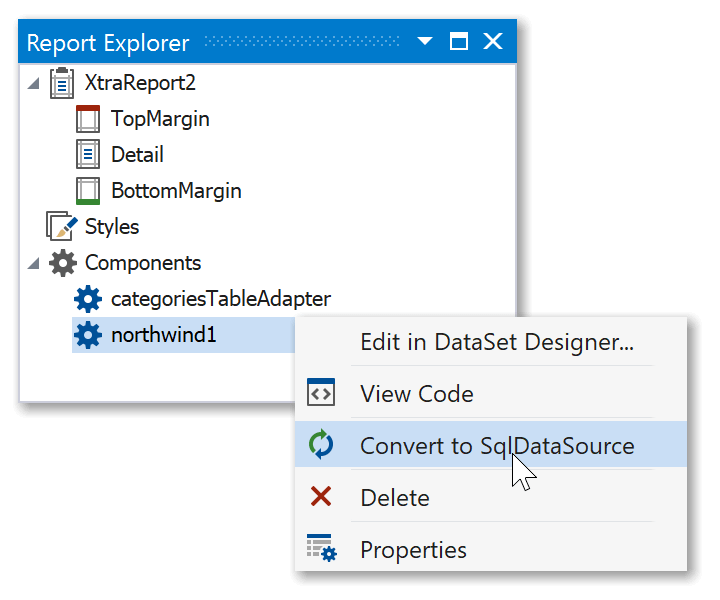This screenshot has height=600, width=720.
Task: Maximize the Report Explorer panel
Action: pos(459,42)
